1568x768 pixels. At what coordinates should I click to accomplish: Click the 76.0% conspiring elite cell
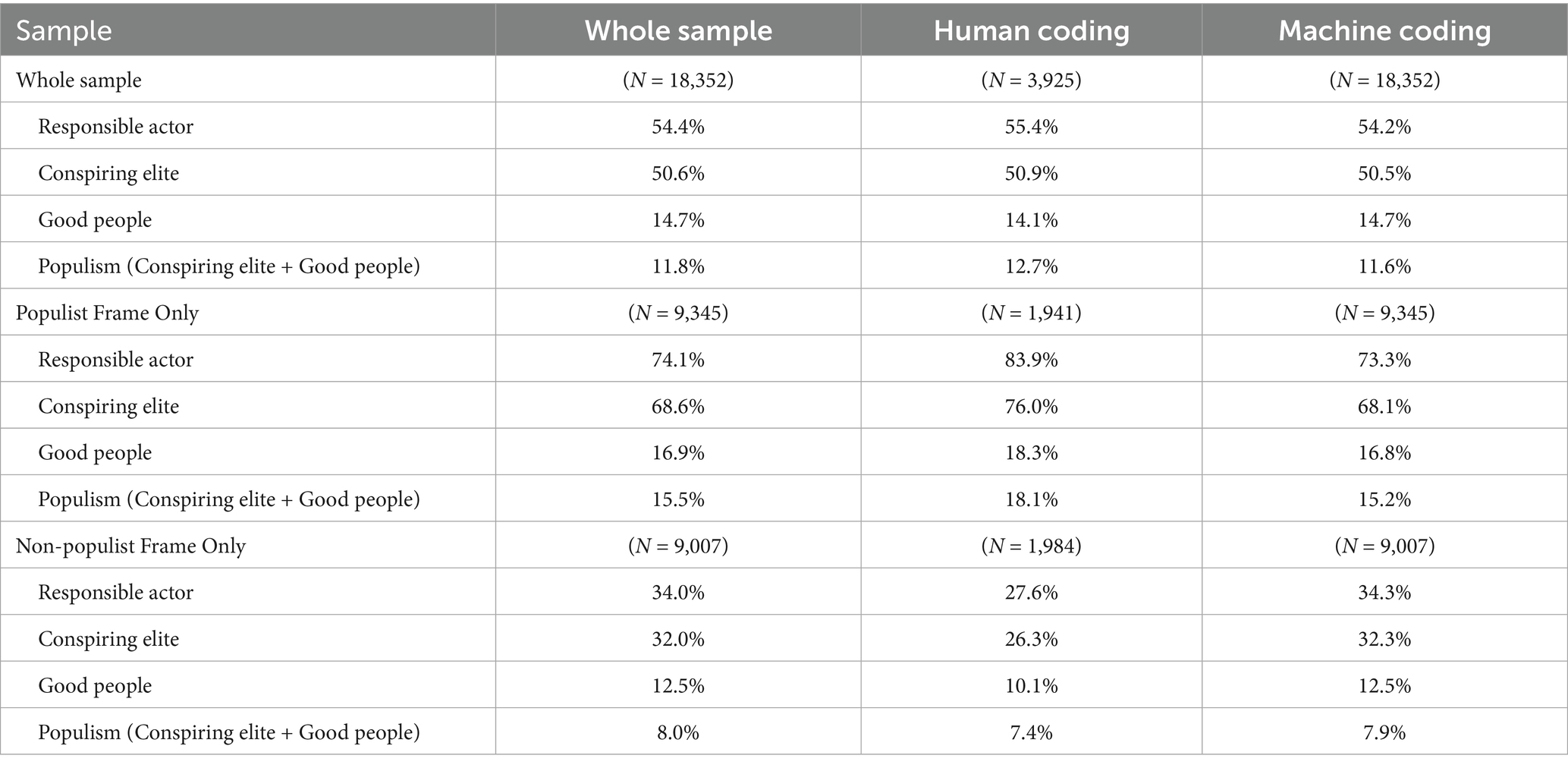click(x=1031, y=406)
